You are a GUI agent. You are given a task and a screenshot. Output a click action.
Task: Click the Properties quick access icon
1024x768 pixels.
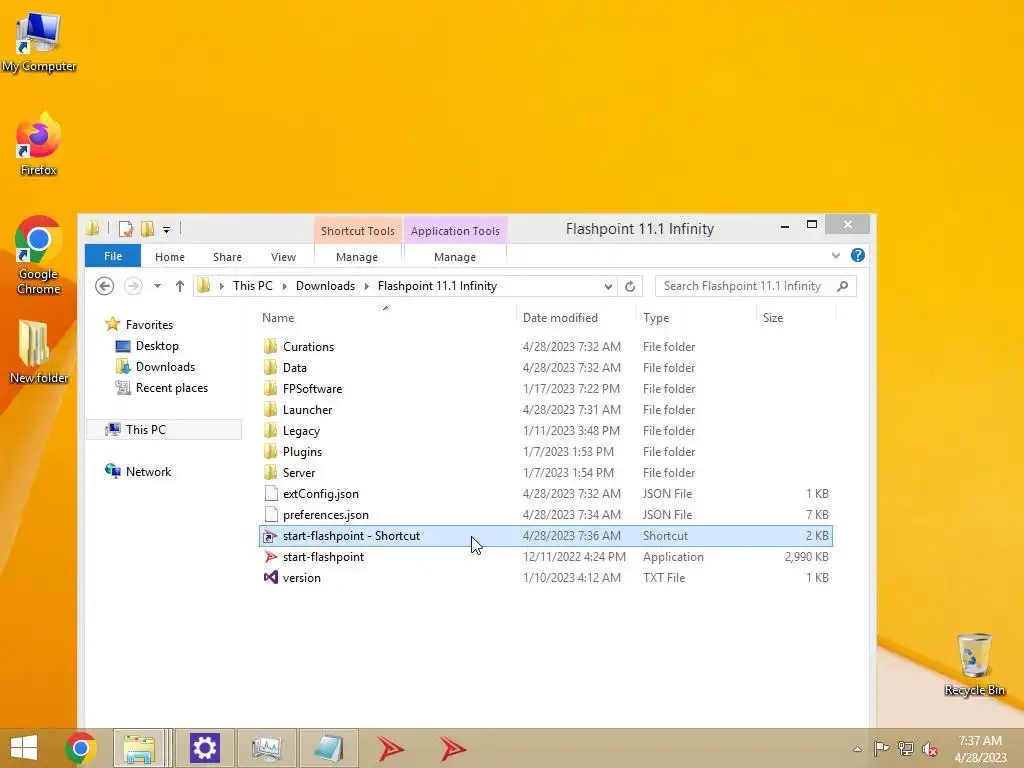click(x=125, y=229)
